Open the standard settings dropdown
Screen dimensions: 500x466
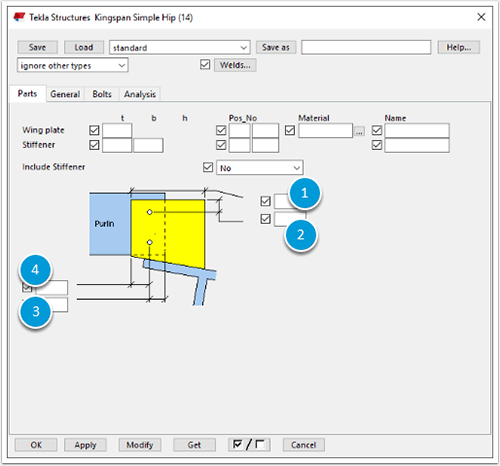(180, 48)
